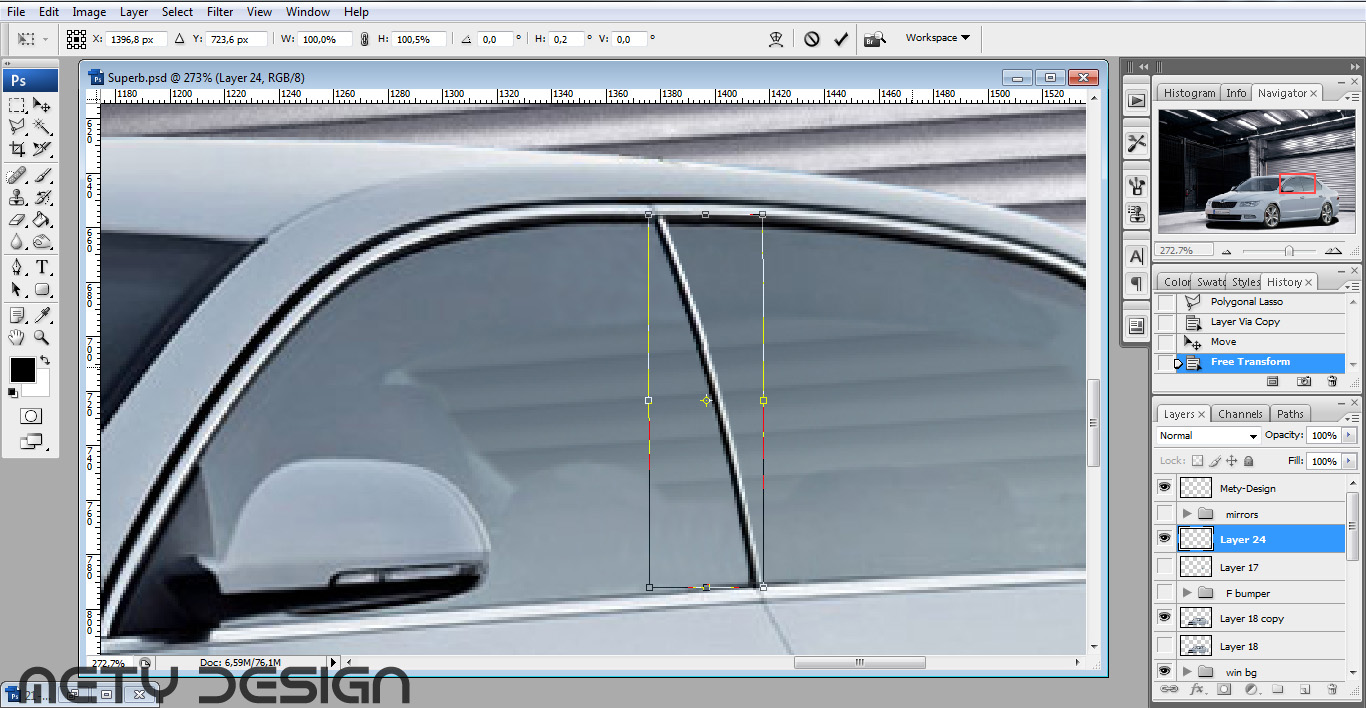Toggle maintain aspect ratio chain link
1366x708 pixels.
[x=364, y=39]
